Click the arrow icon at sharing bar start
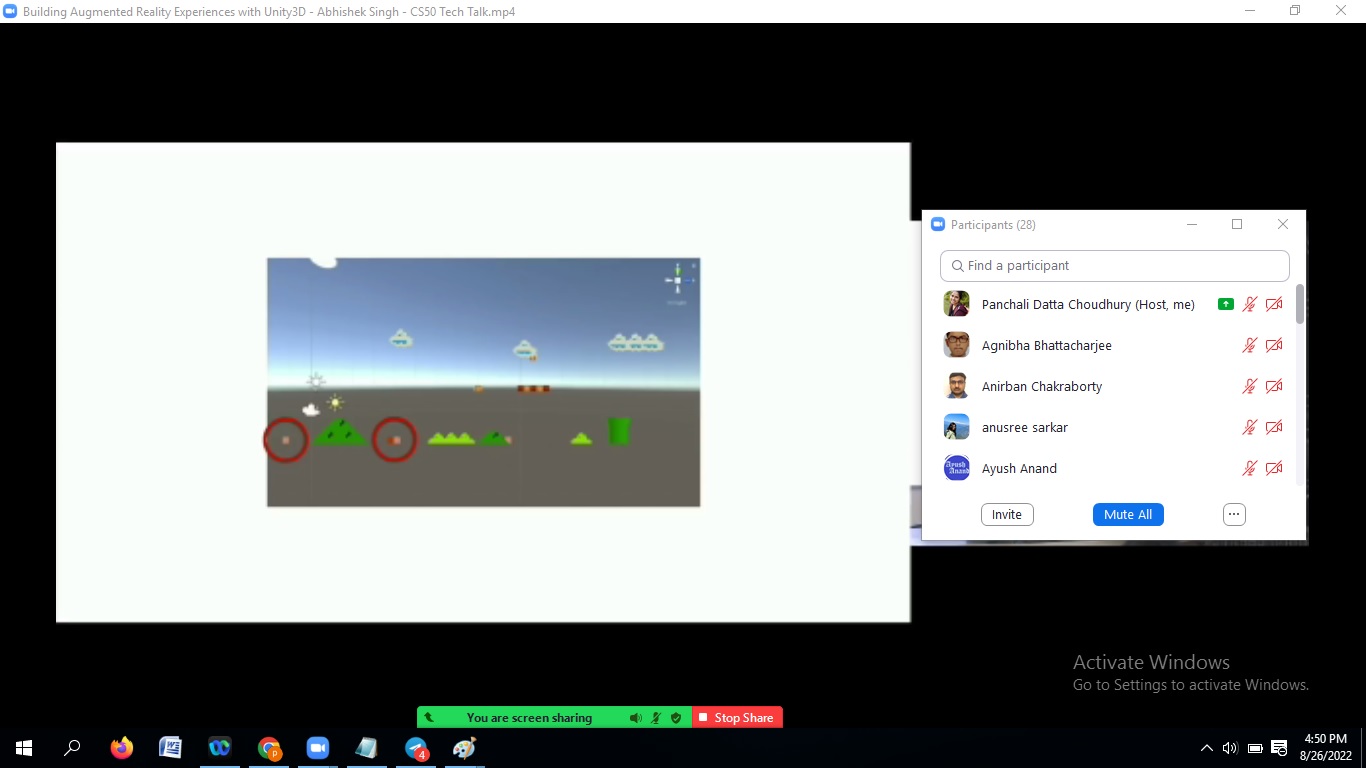Screen dimensions: 1366x768 click(x=429, y=717)
